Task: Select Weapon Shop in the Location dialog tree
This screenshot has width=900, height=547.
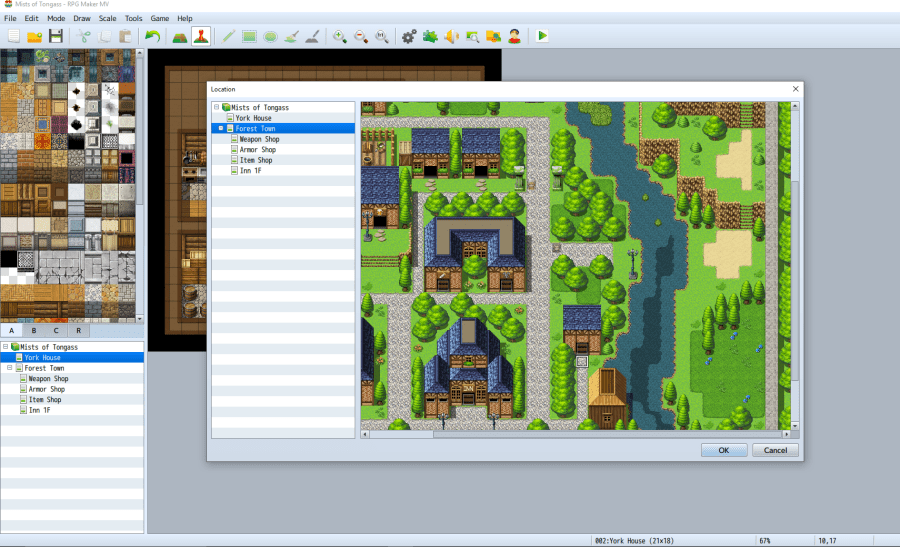Action: tap(258, 139)
